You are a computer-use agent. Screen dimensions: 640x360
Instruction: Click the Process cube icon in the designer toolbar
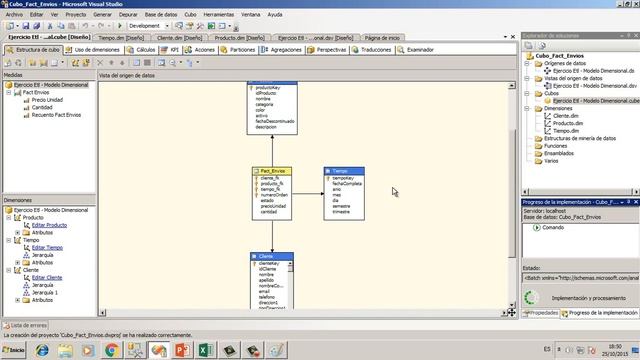coord(8,63)
